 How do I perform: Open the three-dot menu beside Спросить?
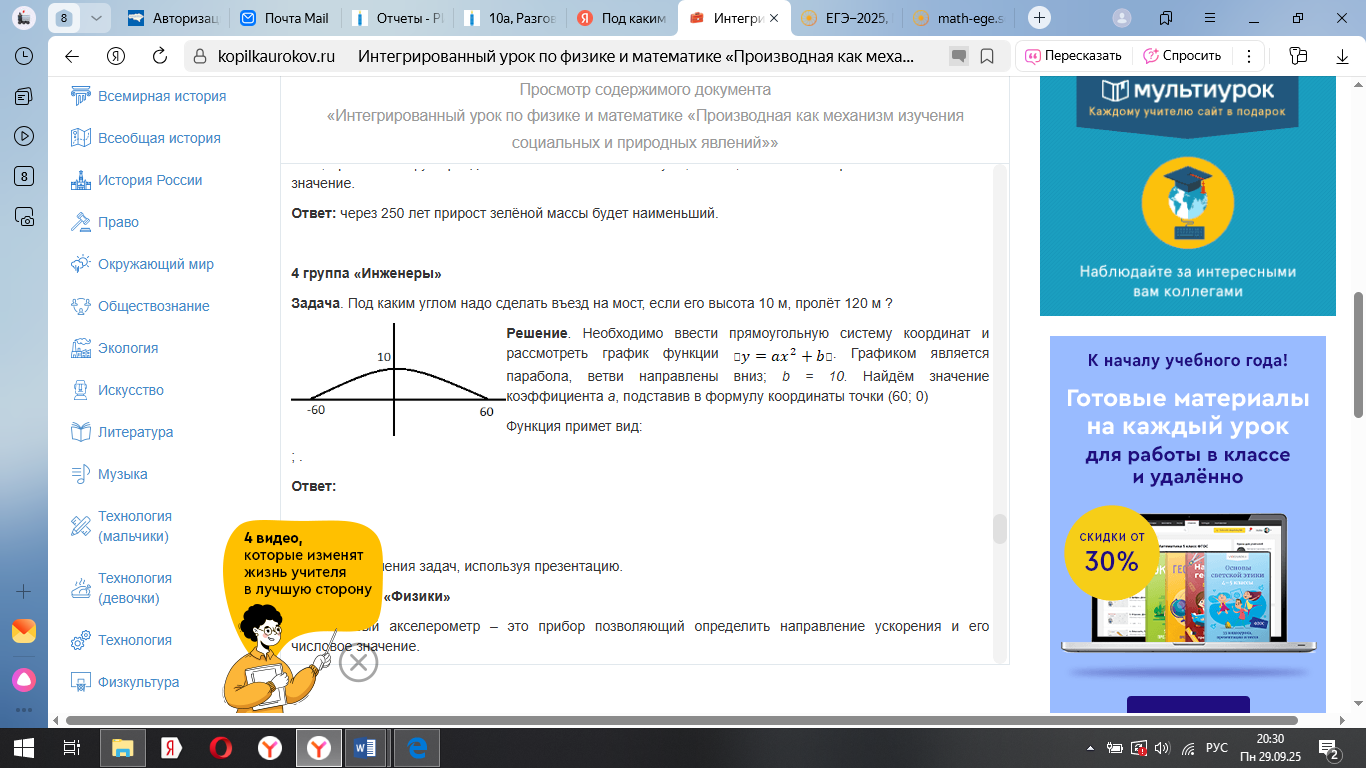coord(1247,56)
